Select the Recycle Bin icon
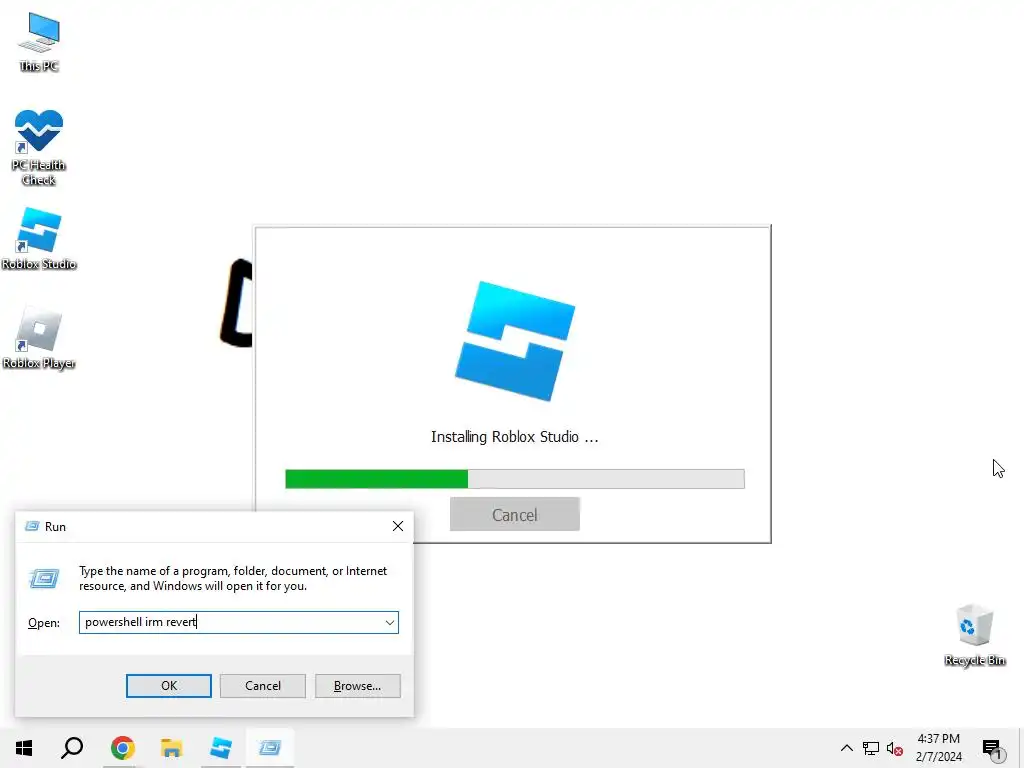The image size is (1024, 768). (x=974, y=635)
